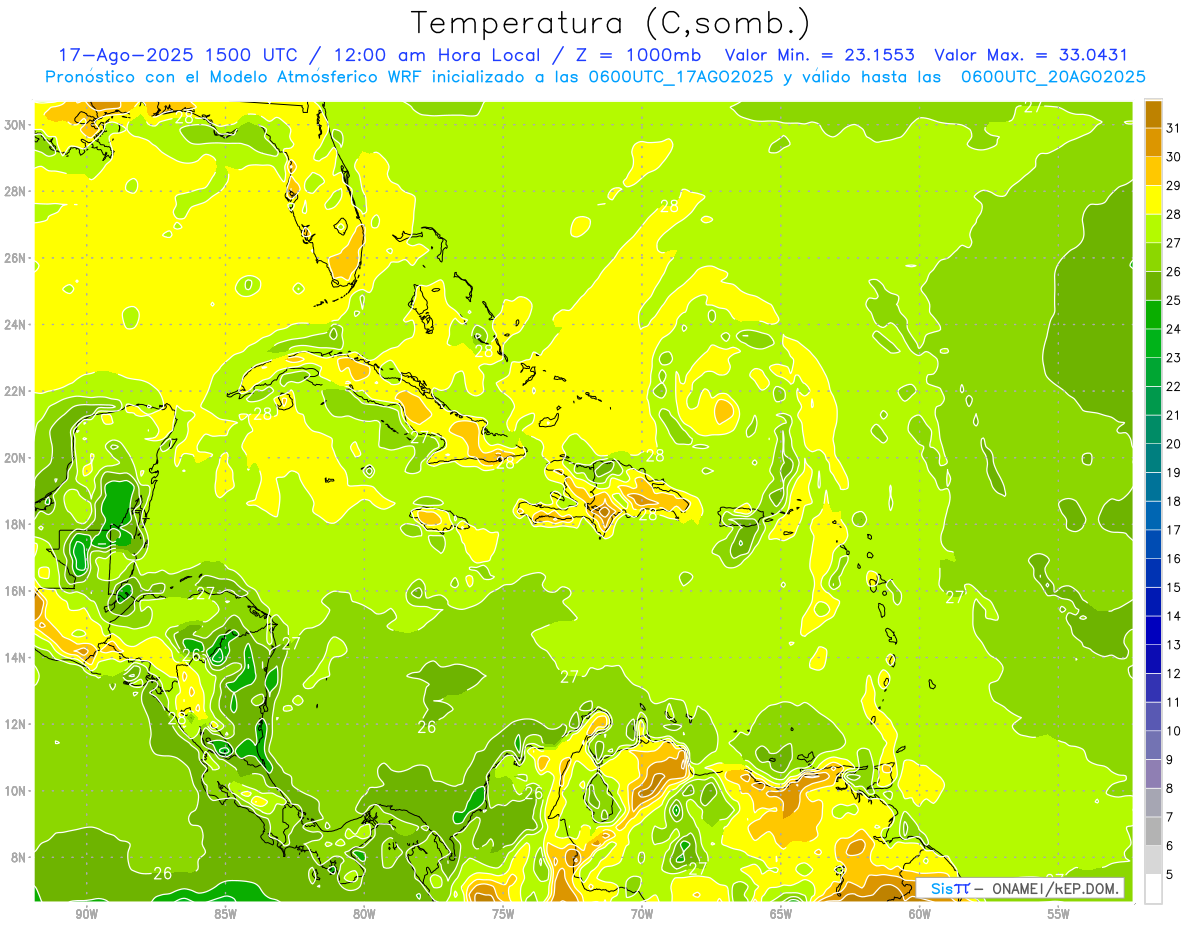Click the 55W longitude axis label
The image size is (1200, 927).
coord(1059,913)
